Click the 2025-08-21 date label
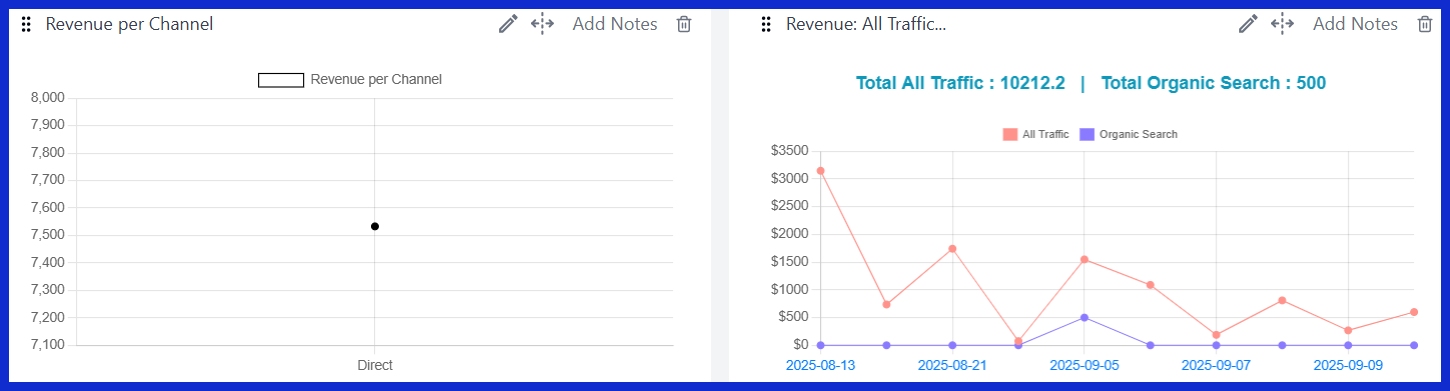The height and width of the screenshot is (391, 1450). click(952, 365)
